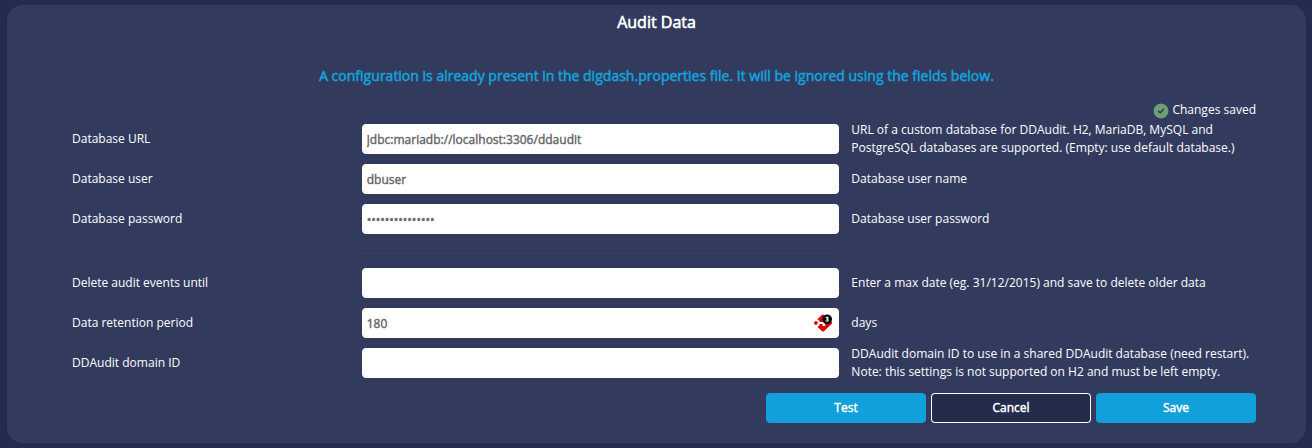Click the Delete audit events until label
Viewport: 1312px width, 448px height.
140,283
